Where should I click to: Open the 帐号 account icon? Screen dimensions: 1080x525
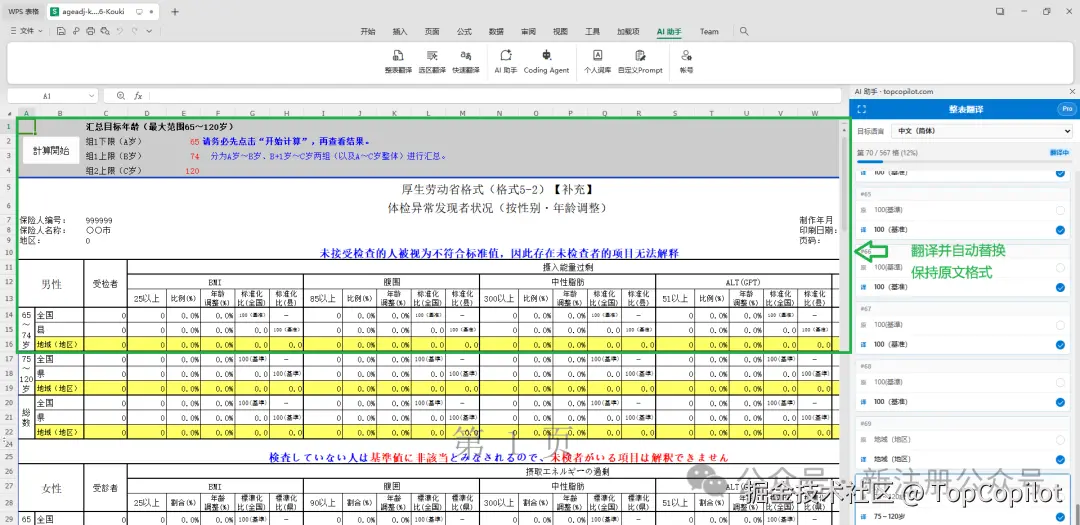tap(686, 56)
